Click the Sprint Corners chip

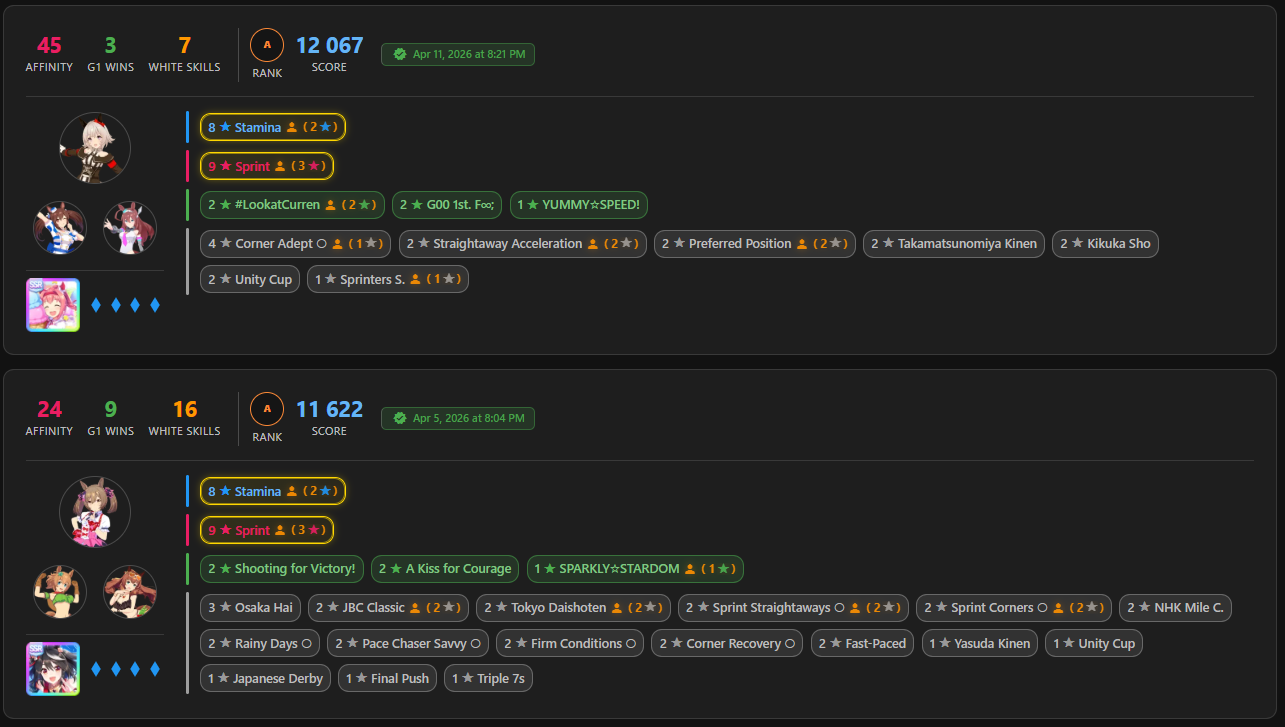(x=1014, y=607)
